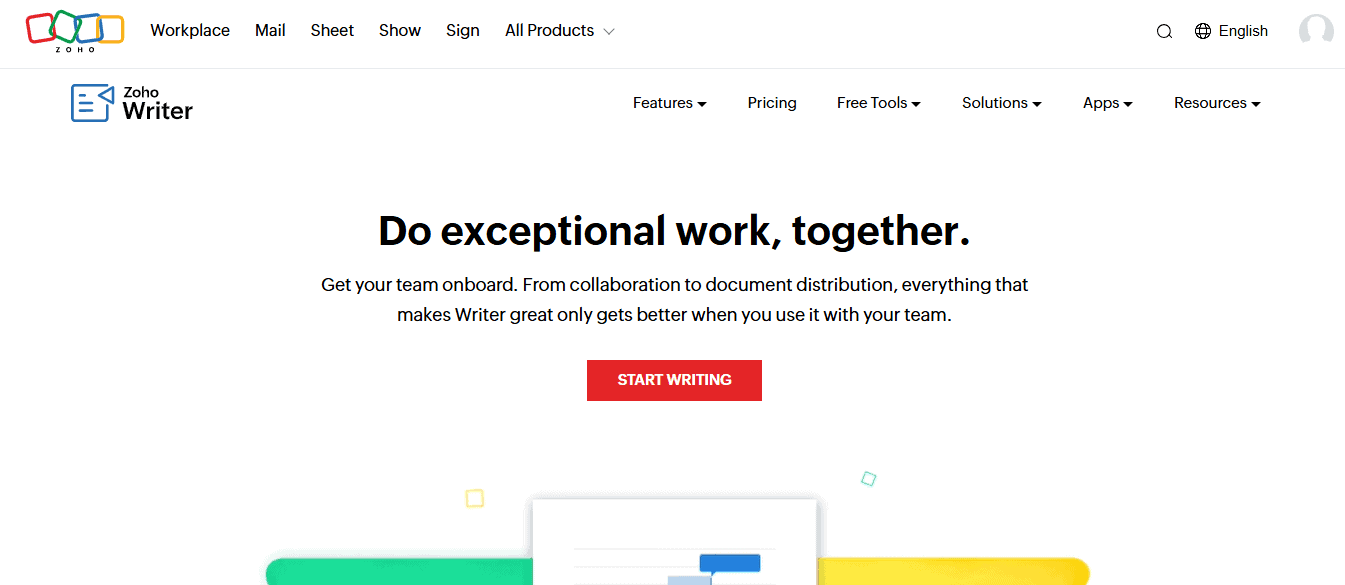Screen dimensions: 1345x585
Task: Go to Mail product link
Action: 270,31
